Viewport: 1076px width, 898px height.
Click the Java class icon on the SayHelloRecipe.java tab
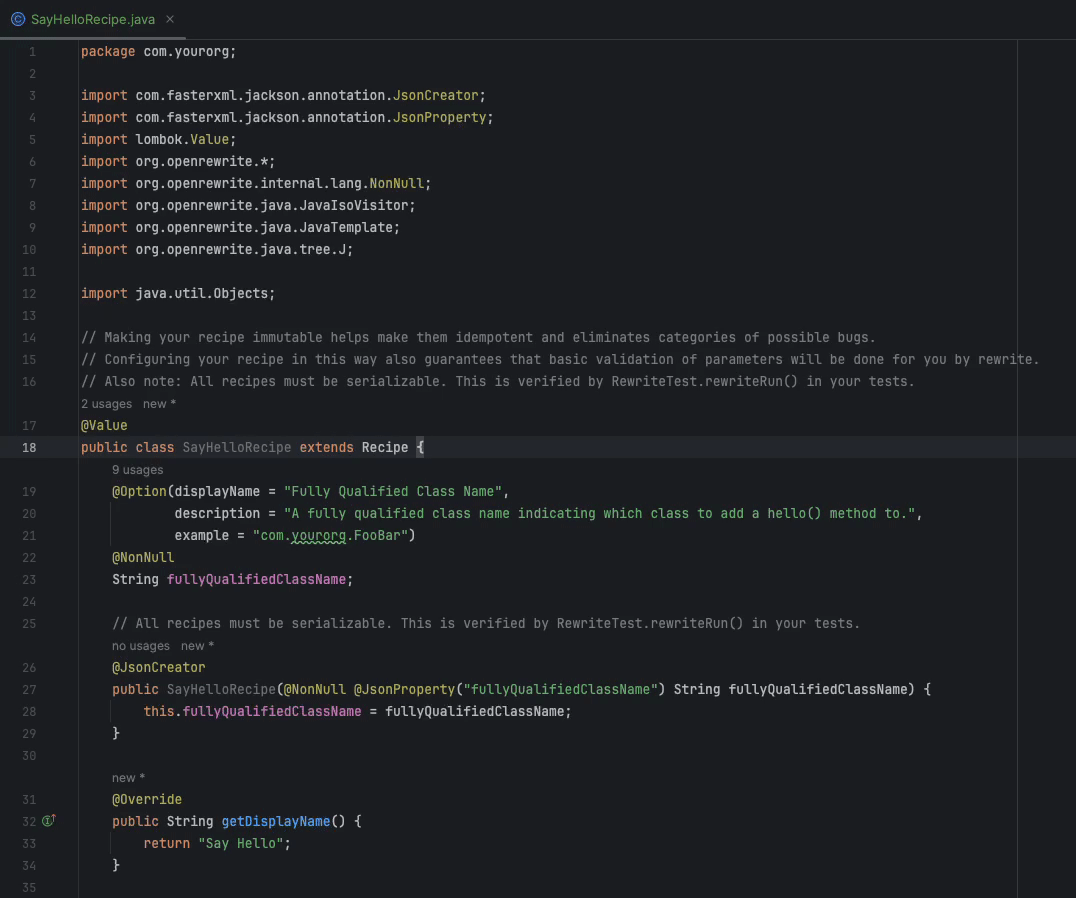[18, 19]
